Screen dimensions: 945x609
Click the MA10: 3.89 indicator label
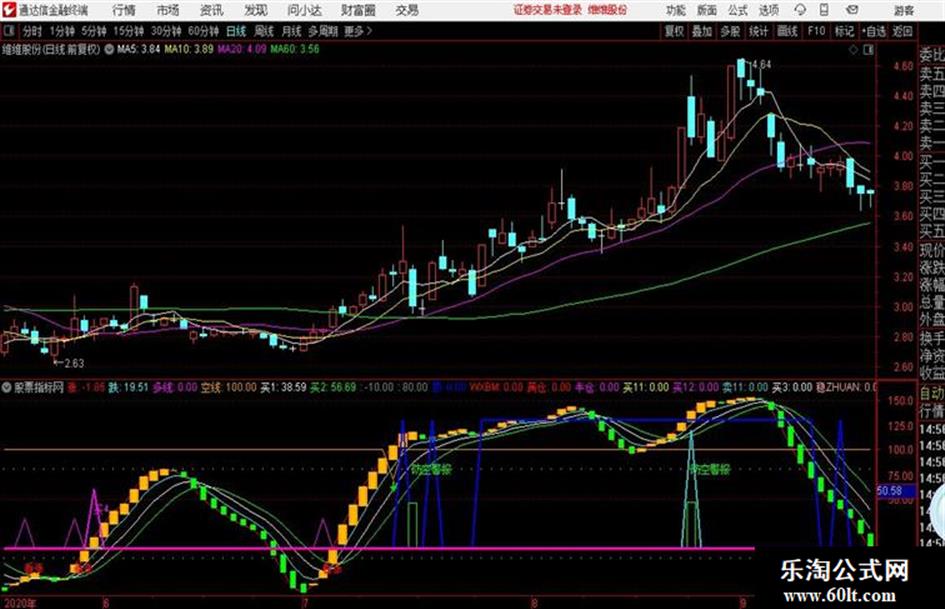click(x=189, y=49)
